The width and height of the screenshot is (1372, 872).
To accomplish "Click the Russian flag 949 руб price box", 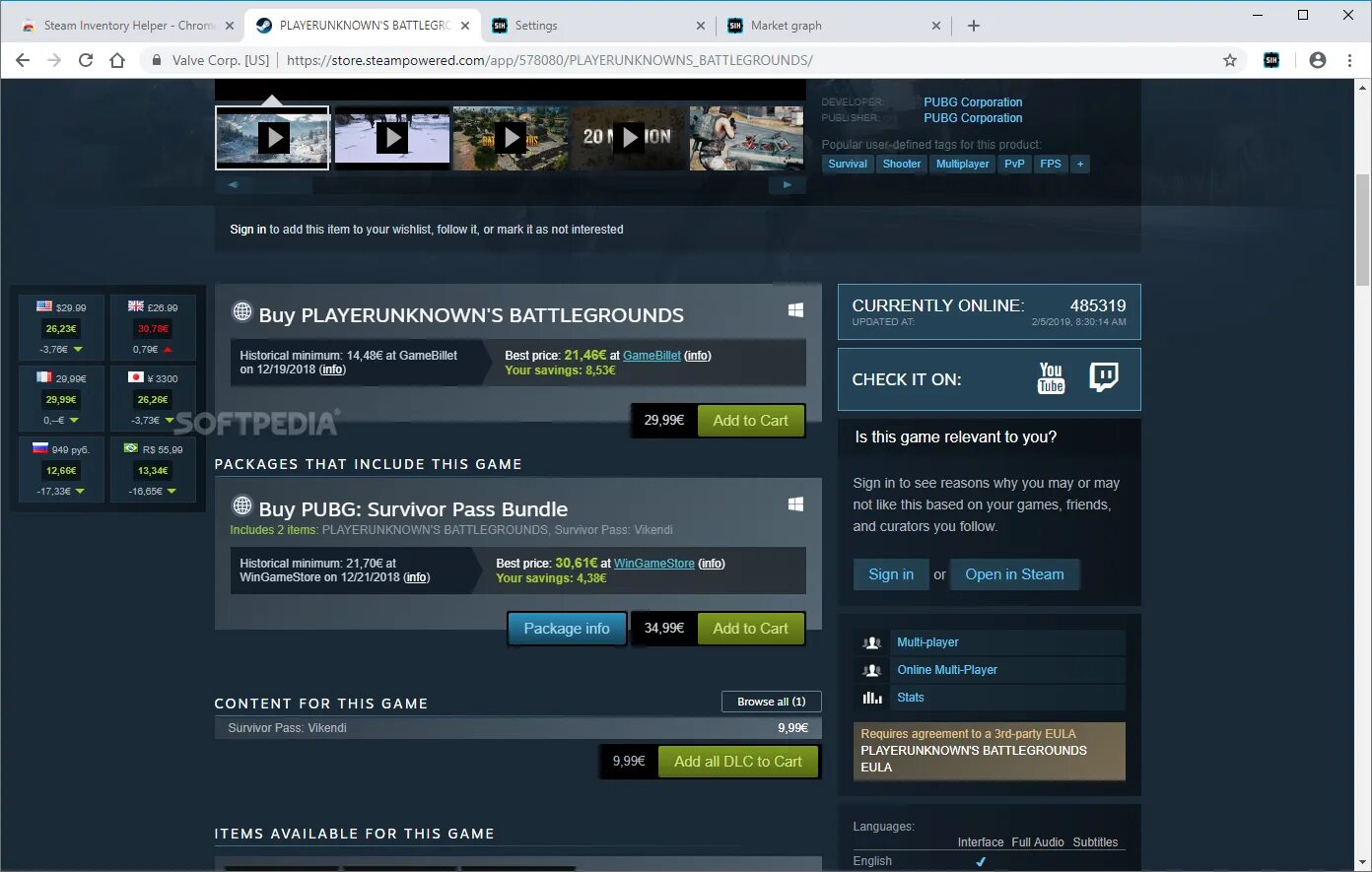I will [61, 470].
